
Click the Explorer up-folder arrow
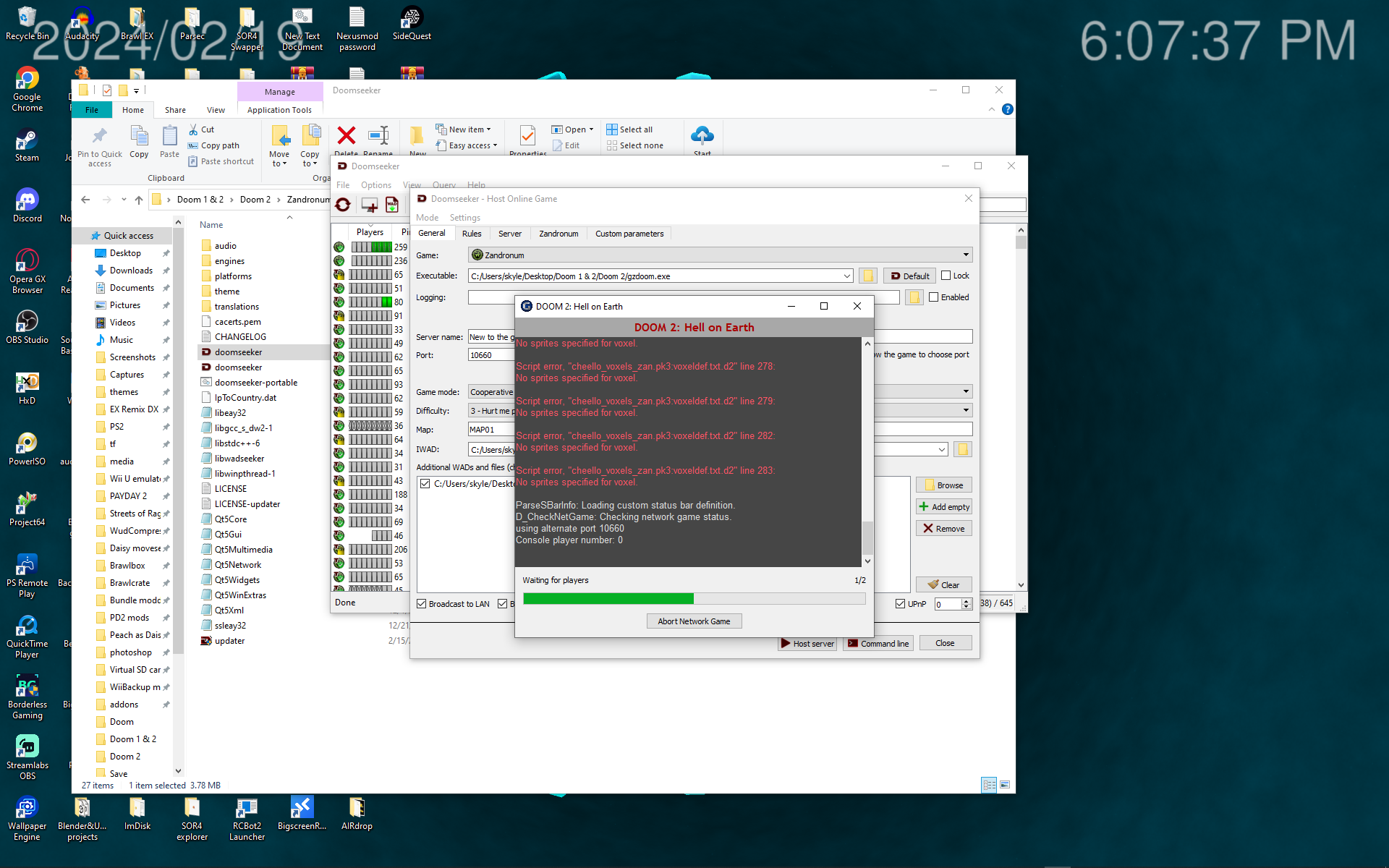[139, 200]
